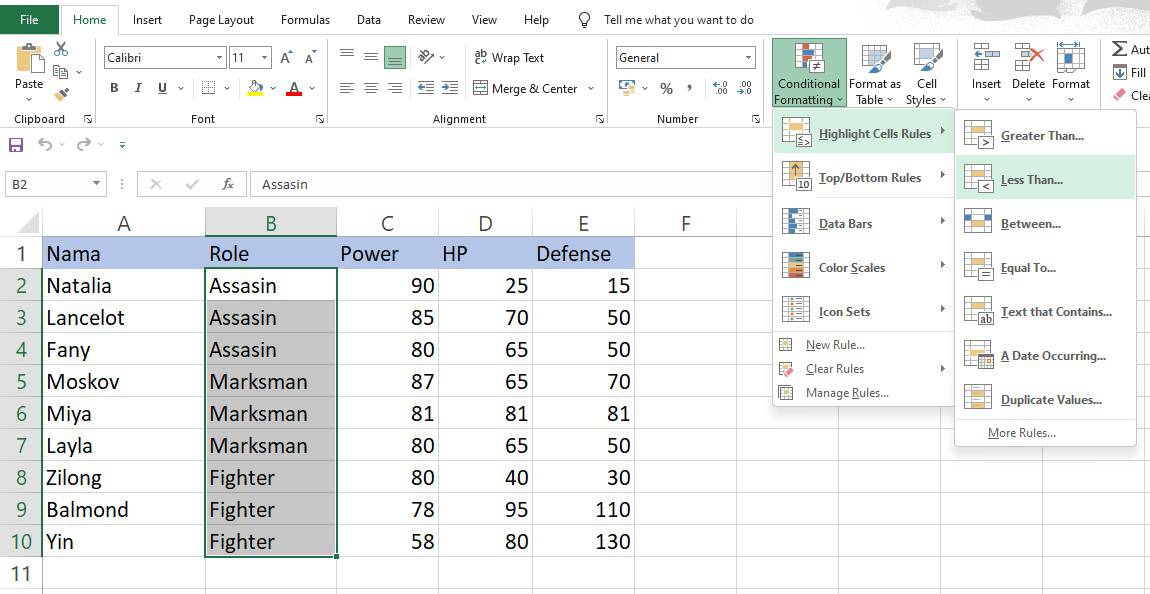Click Manage Rules... in the menu

tap(864, 393)
